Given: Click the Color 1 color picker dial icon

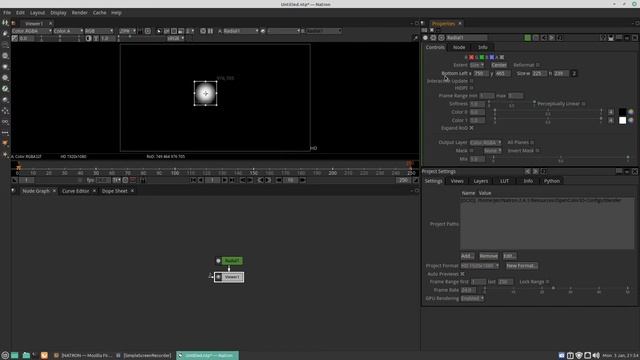Looking at the screenshot, I should pos(631,120).
